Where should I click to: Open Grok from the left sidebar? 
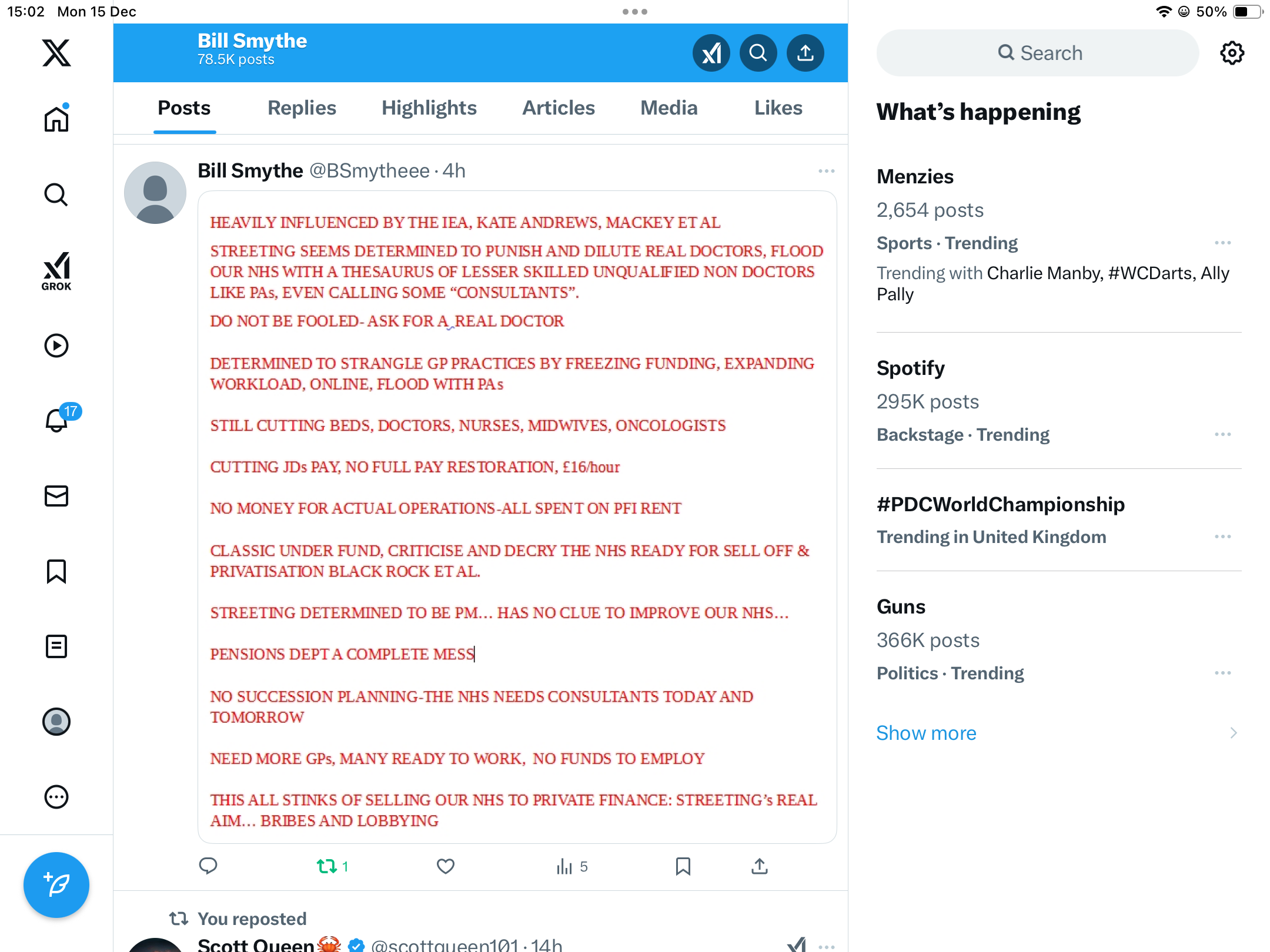56,271
